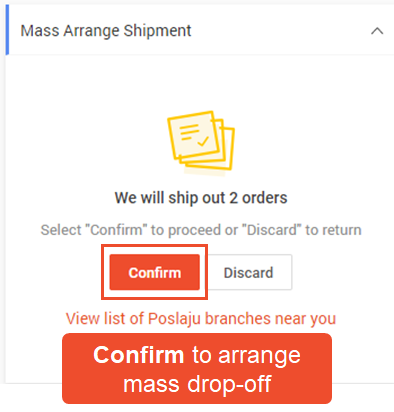Click the quoted "Discard" word in instructions
This screenshot has width=394, height=412.
tap(272, 230)
